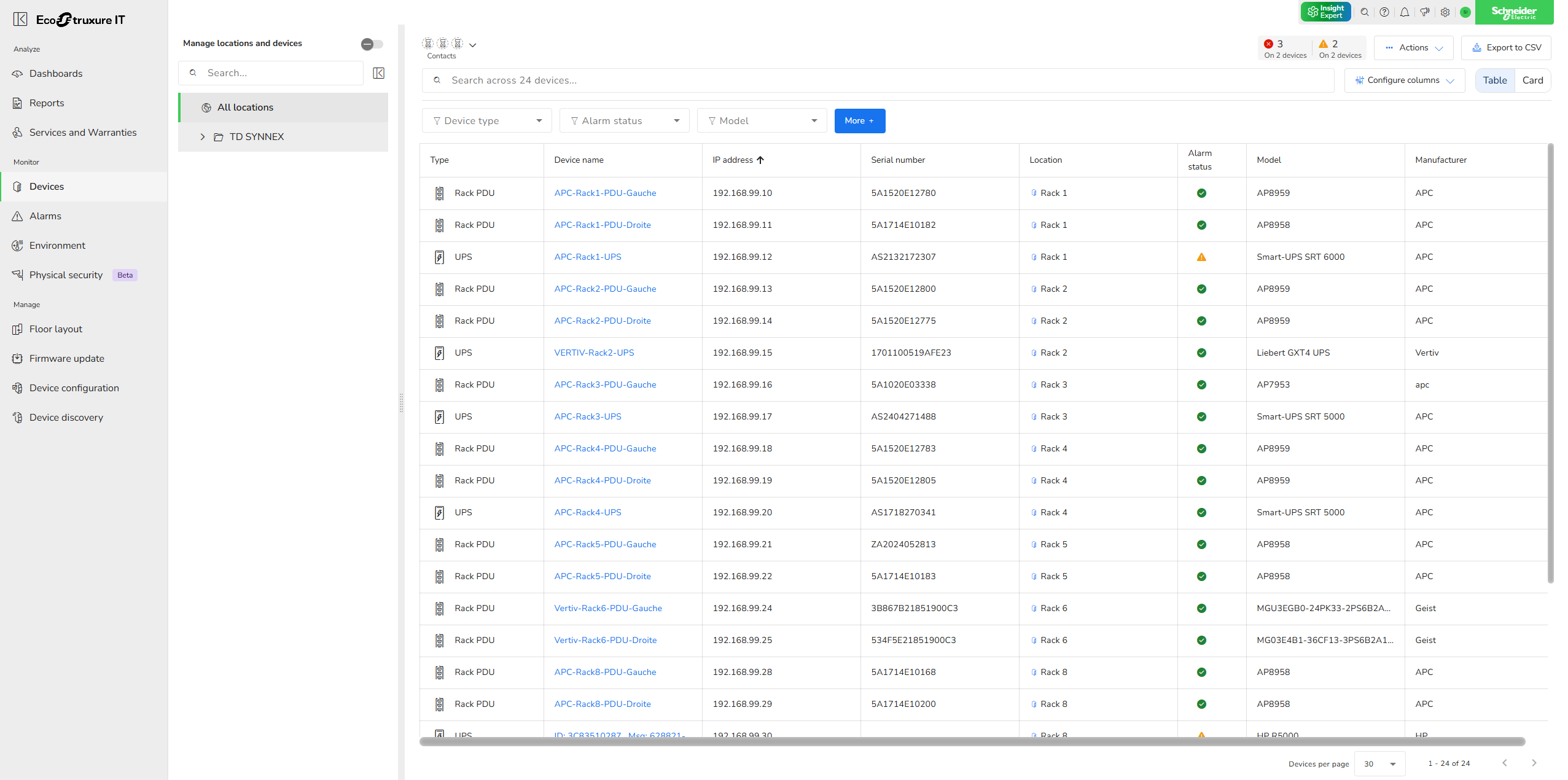Open Devices per page dropdown
Image resolution: width=1568 pixels, height=780 pixels.
[x=1379, y=763]
